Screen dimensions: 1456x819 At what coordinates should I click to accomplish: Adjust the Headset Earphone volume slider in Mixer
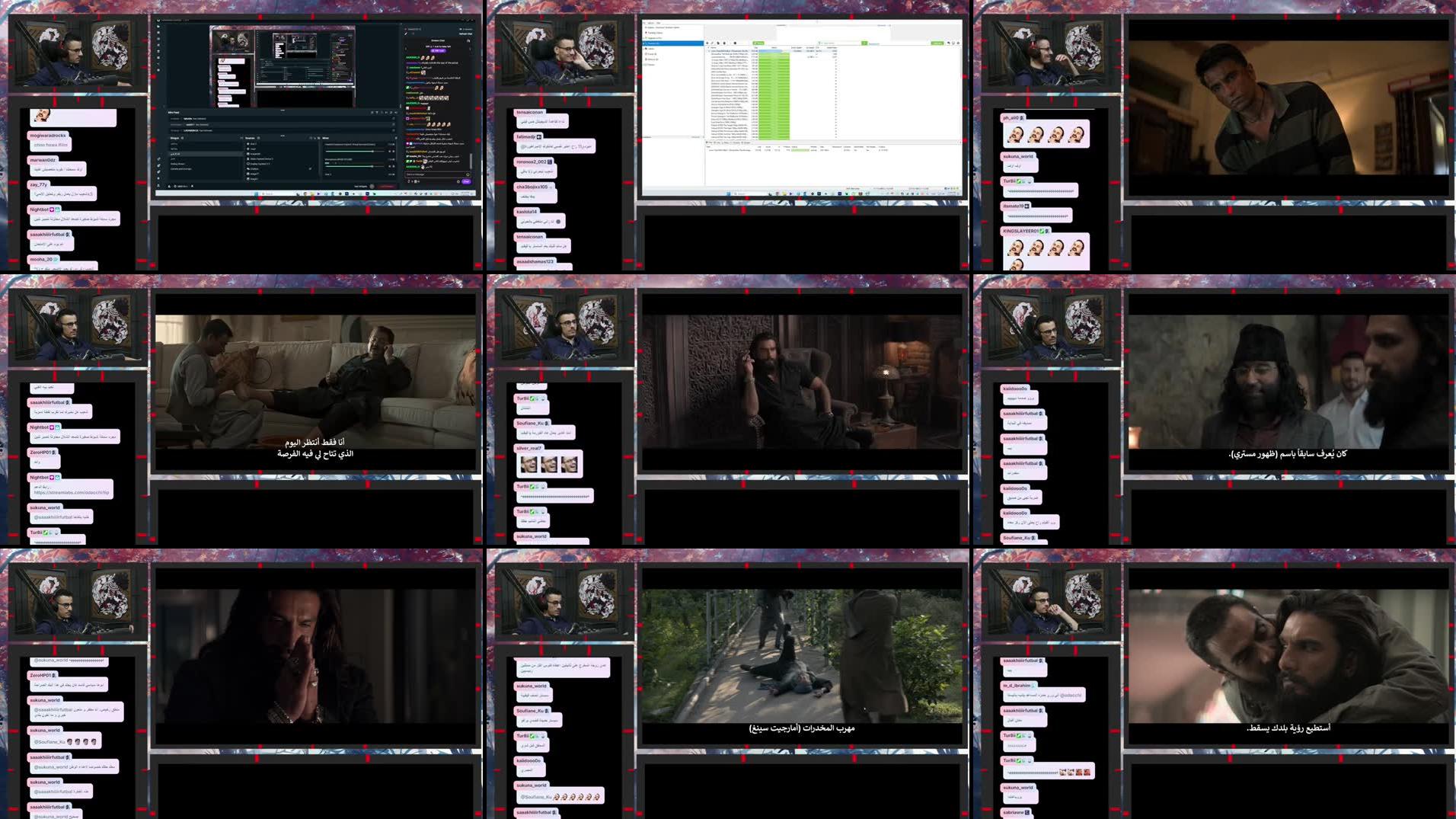(x=355, y=152)
